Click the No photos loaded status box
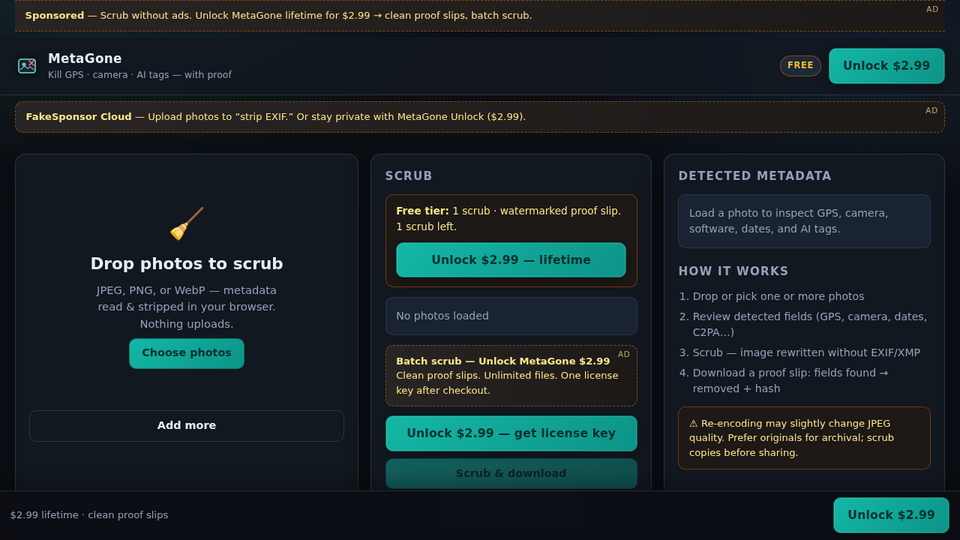Viewport: 960px width, 540px height. coord(511,316)
